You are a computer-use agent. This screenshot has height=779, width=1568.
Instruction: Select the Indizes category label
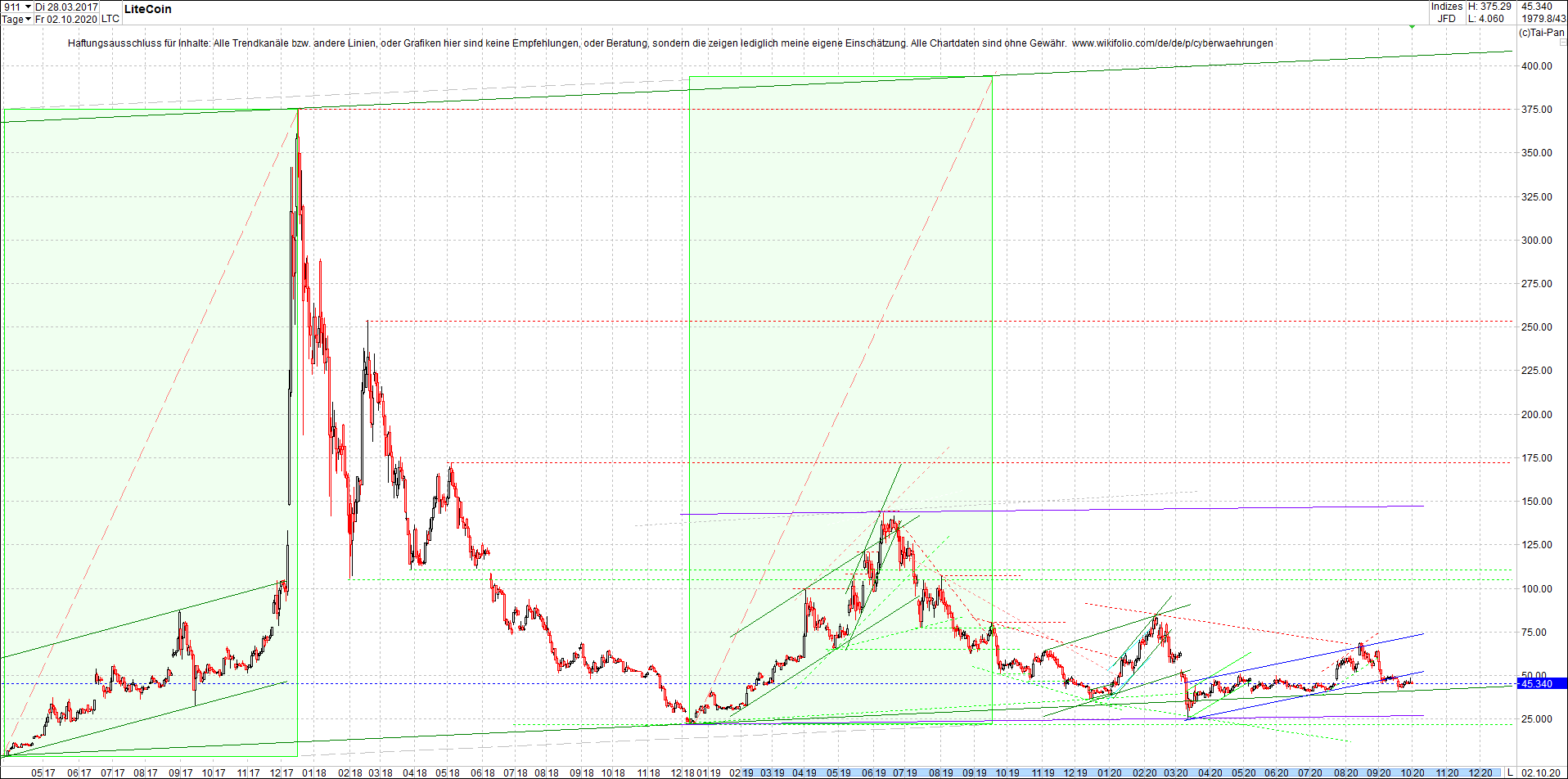(x=1446, y=7)
